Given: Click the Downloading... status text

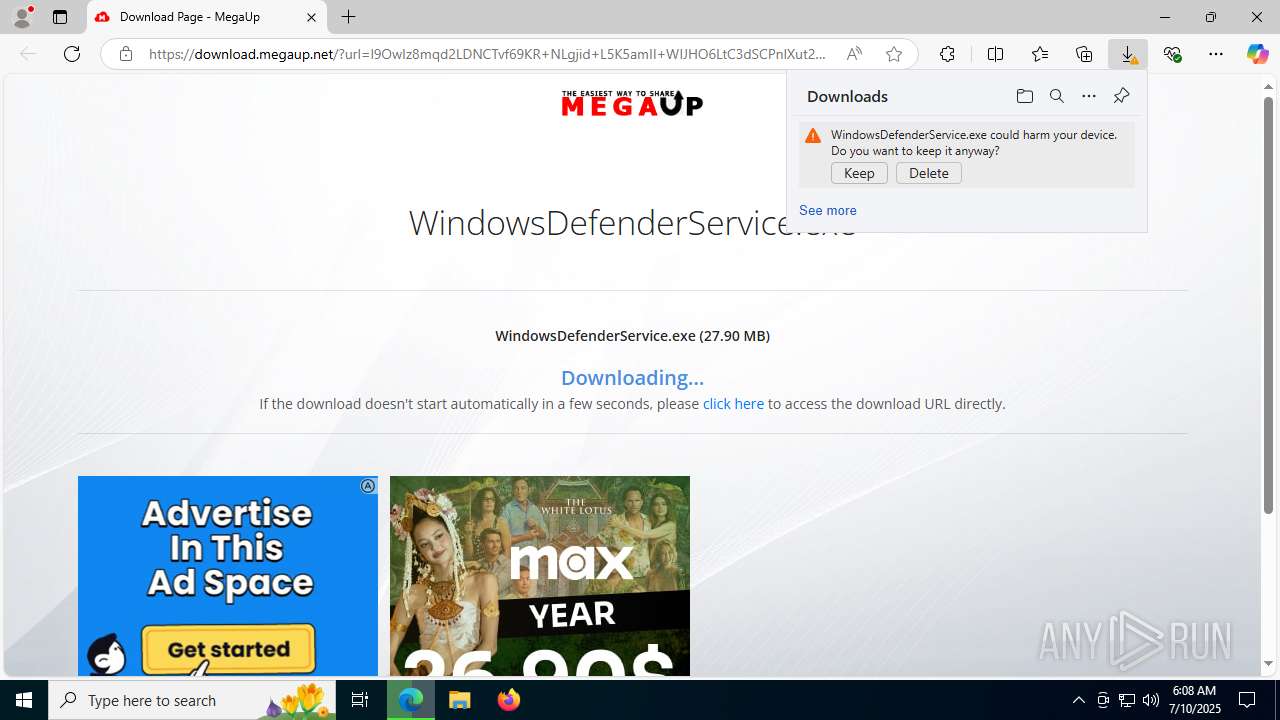Looking at the screenshot, I should tap(632, 378).
